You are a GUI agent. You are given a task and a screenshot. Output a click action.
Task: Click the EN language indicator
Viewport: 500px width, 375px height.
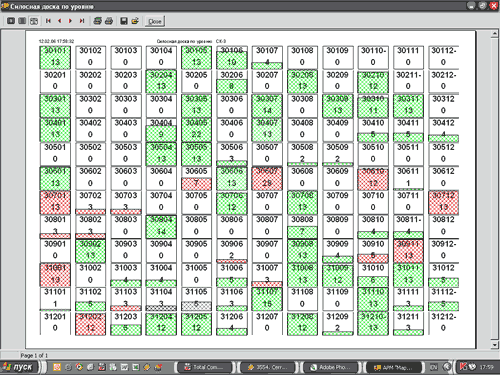pos(433,367)
